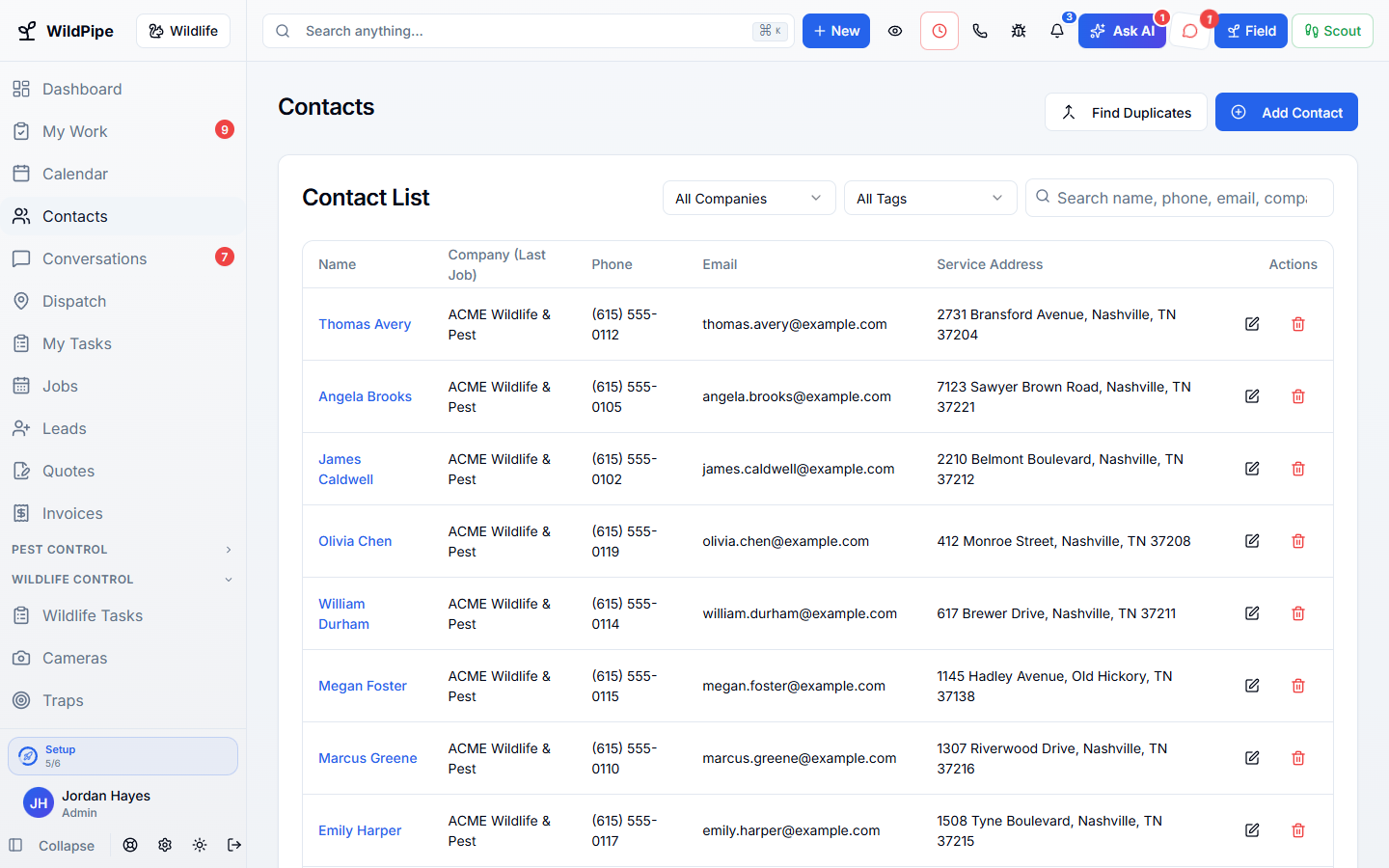Open the bug report icon

click(1019, 31)
